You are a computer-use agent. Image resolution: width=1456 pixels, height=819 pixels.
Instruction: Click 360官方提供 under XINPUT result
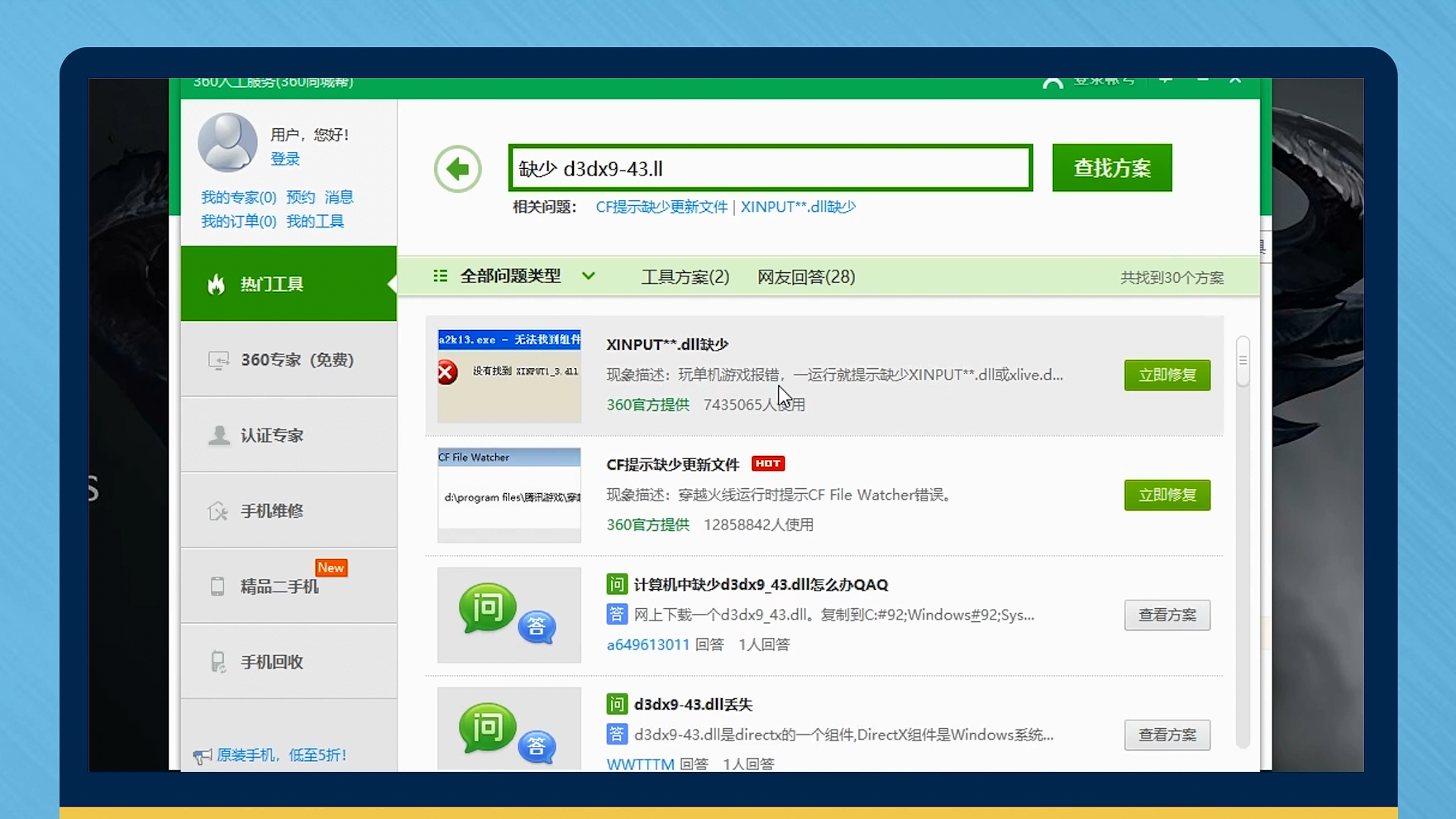647,405
